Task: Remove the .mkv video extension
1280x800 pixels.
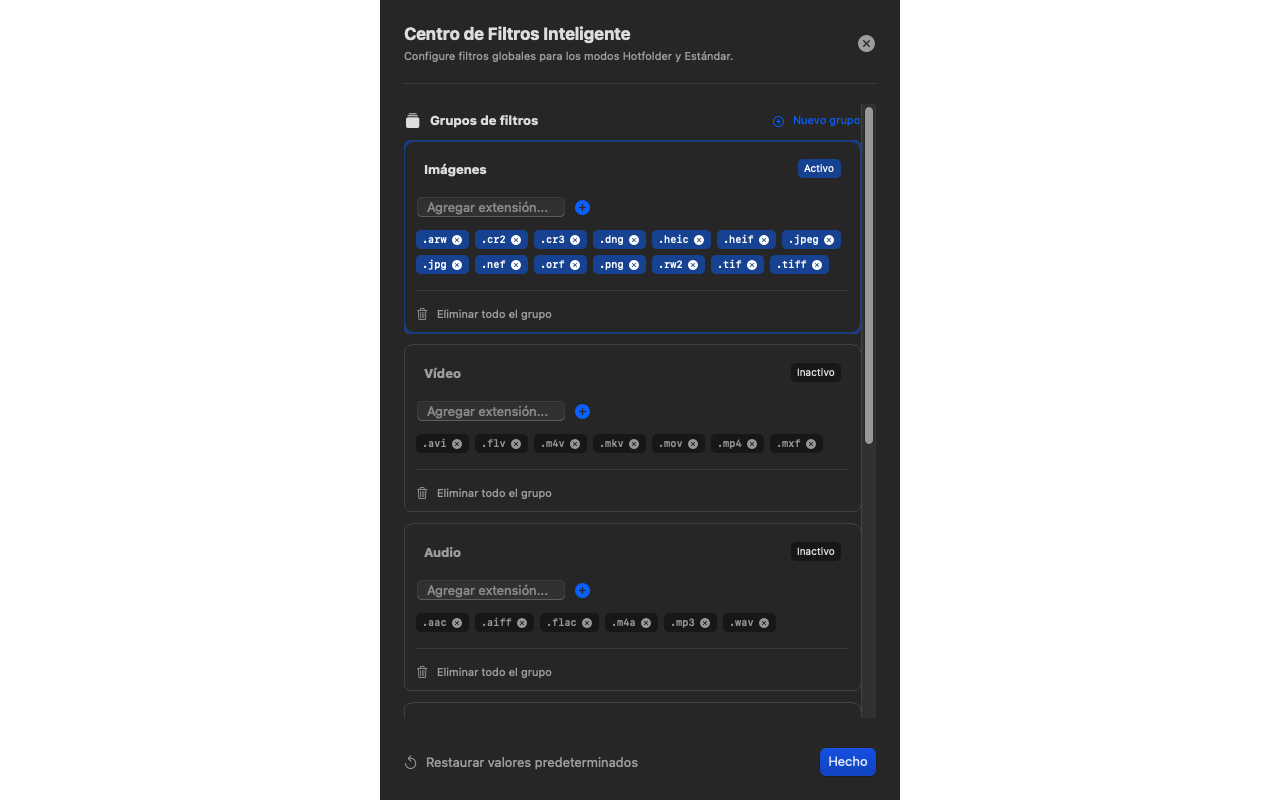Action: click(634, 444)
